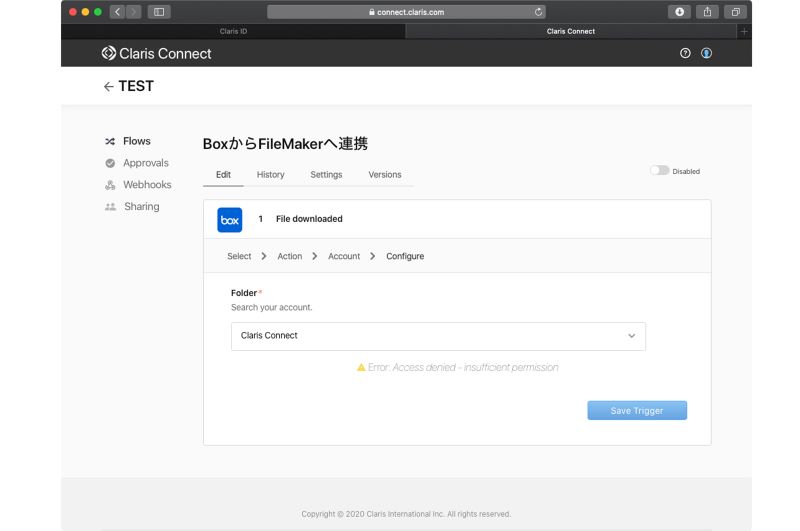Click the File downloaded step header
The width and height of the screenshot is (800, 531).
coord(309,219)
